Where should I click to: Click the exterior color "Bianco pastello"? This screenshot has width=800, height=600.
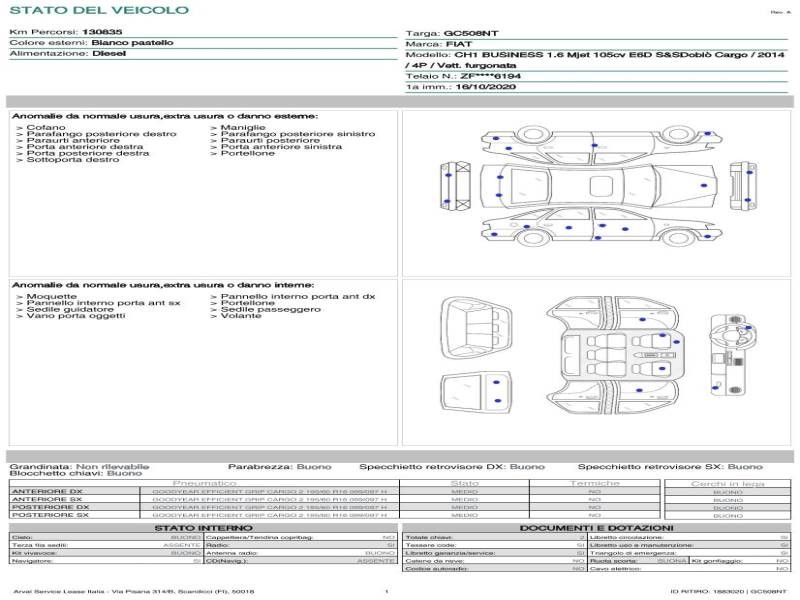(x=132, y=42)
